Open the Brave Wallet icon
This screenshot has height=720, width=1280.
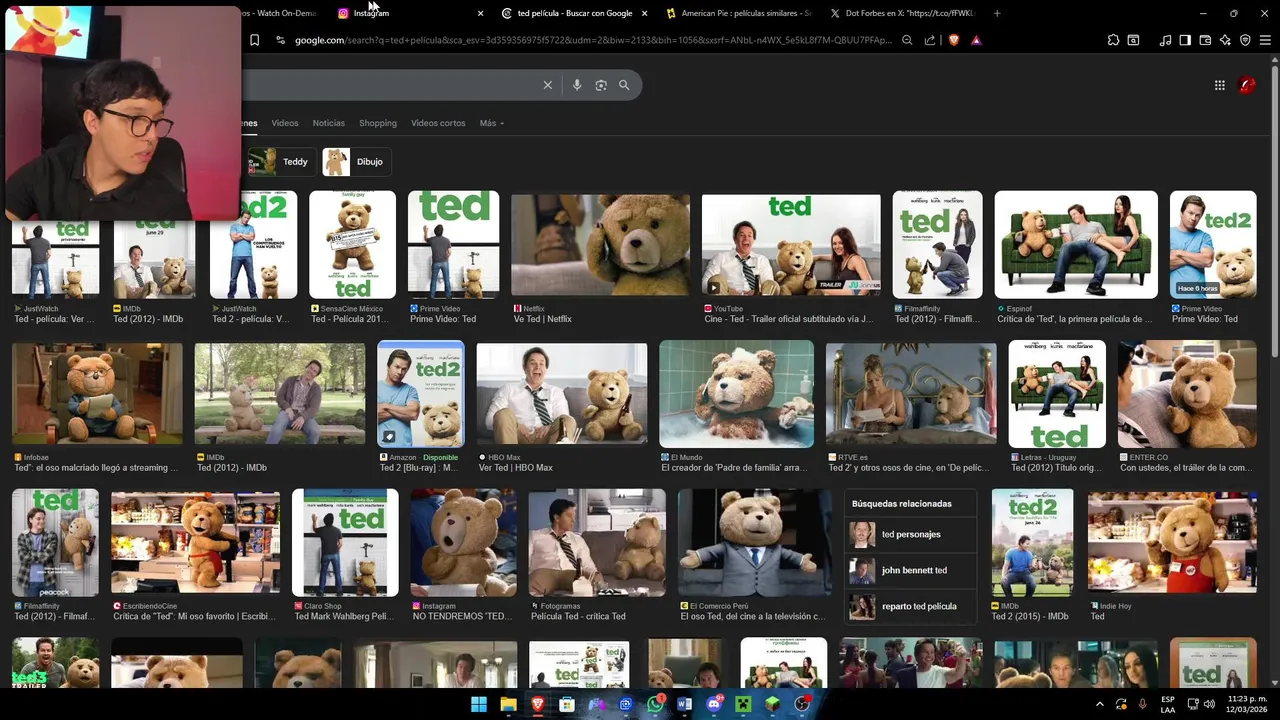[1205, 40]
